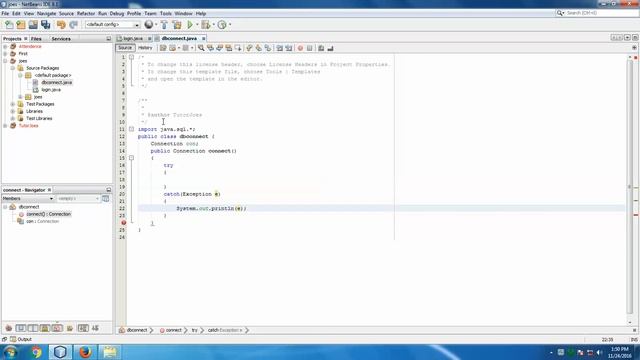
Task: Collapse the code fold at line 11
Action: coord(131,129)
